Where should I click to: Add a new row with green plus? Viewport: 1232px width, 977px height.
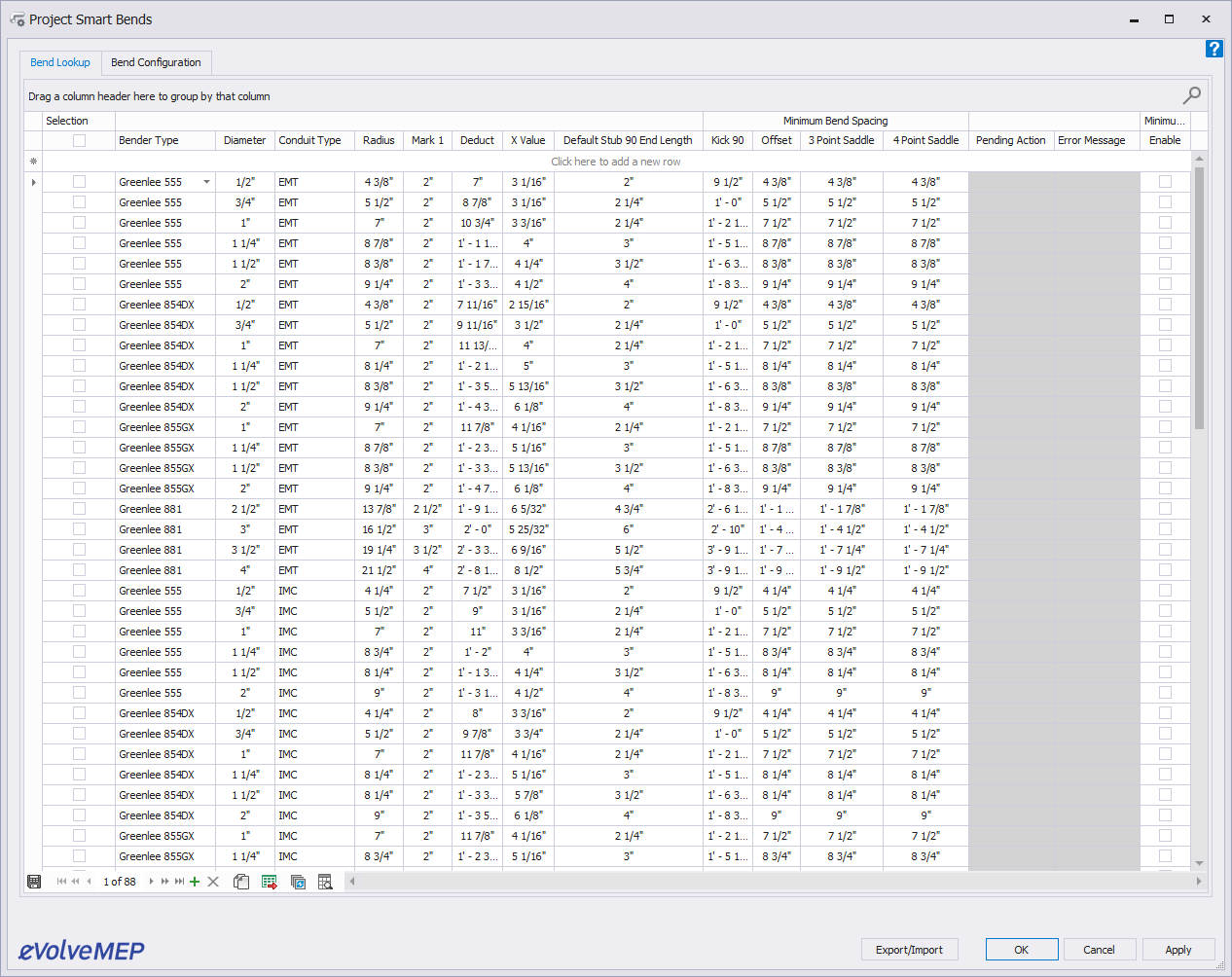click(x=195, y=882)
